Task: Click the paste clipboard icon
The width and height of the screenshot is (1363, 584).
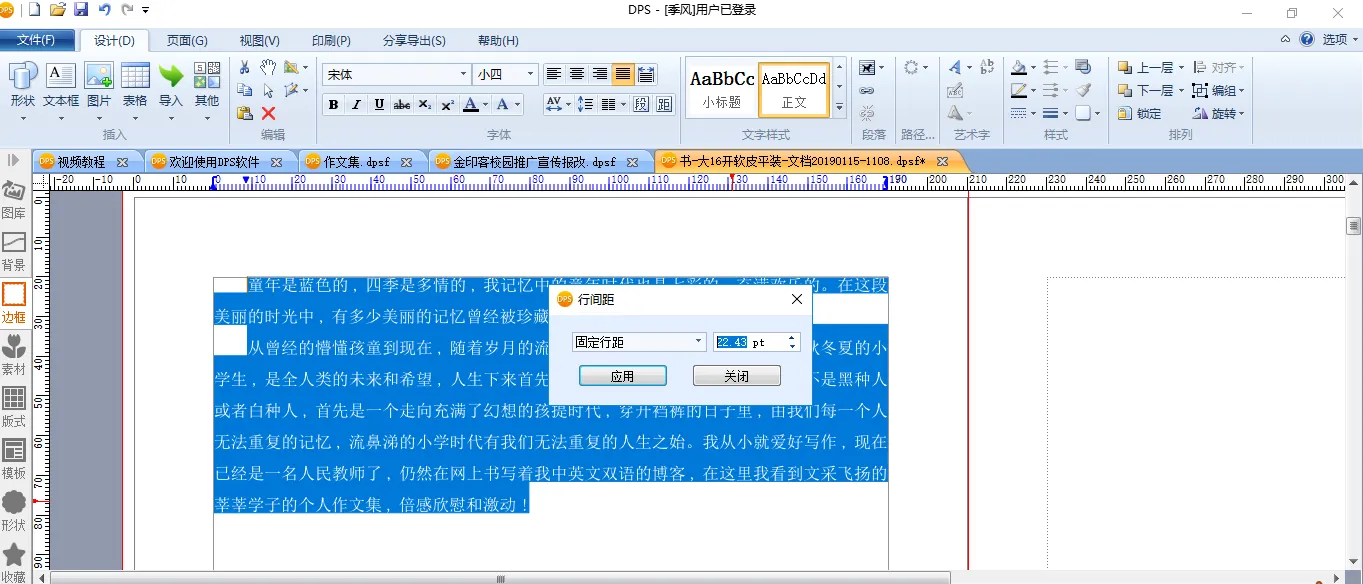Action: [x=244, y=113]
